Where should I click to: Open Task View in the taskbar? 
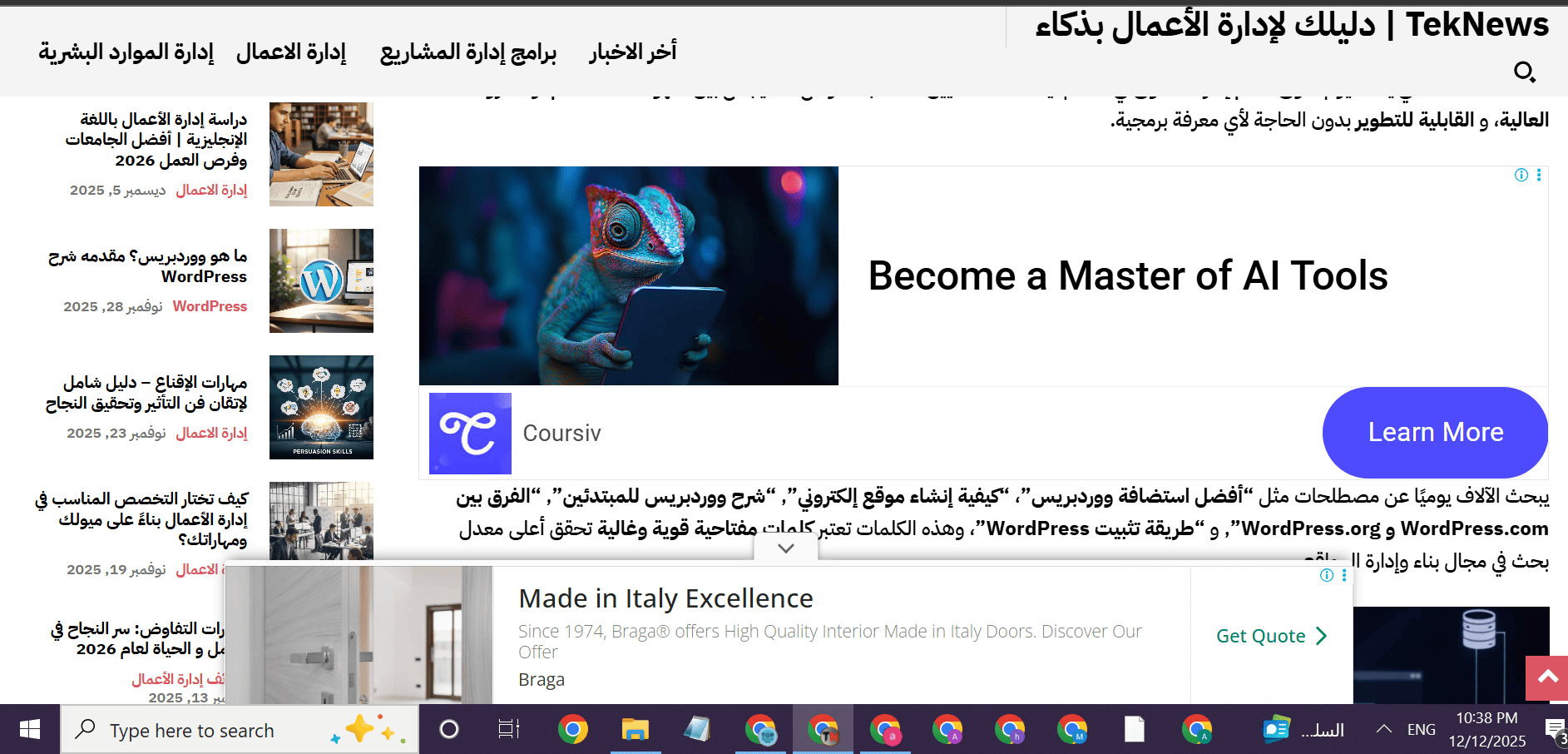[509, 730]
